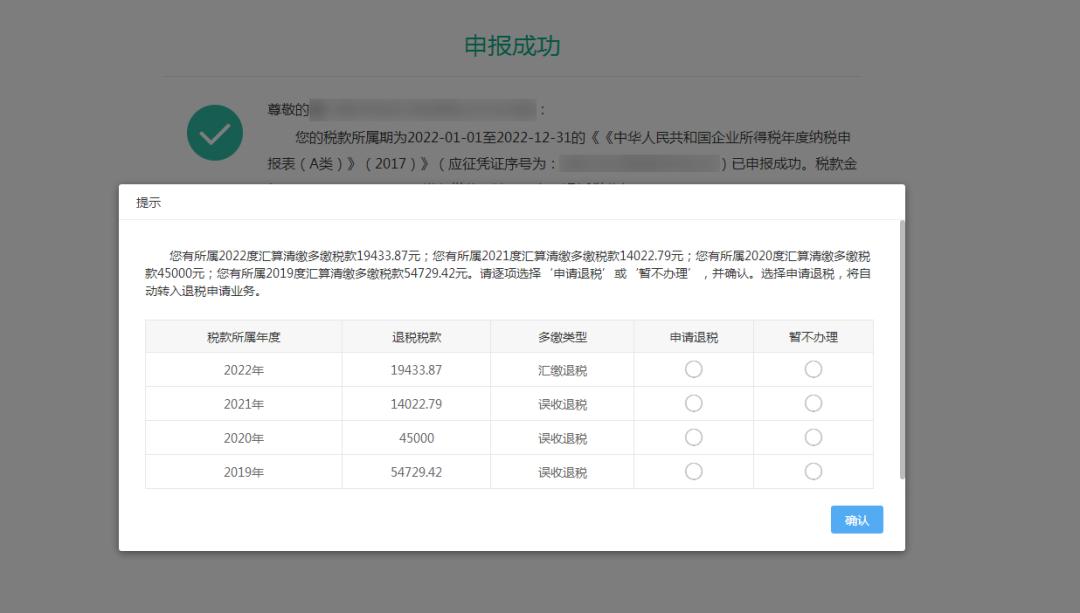Click the 多缴类型 column header
The height and width of the screenshot is (613, 1080).
(561, 336)
